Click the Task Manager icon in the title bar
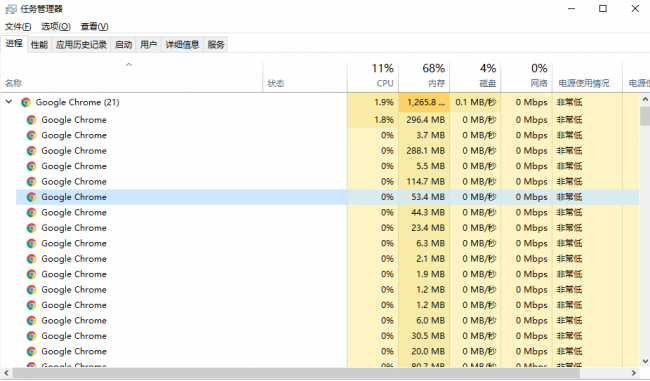 (x=11, y=9)
